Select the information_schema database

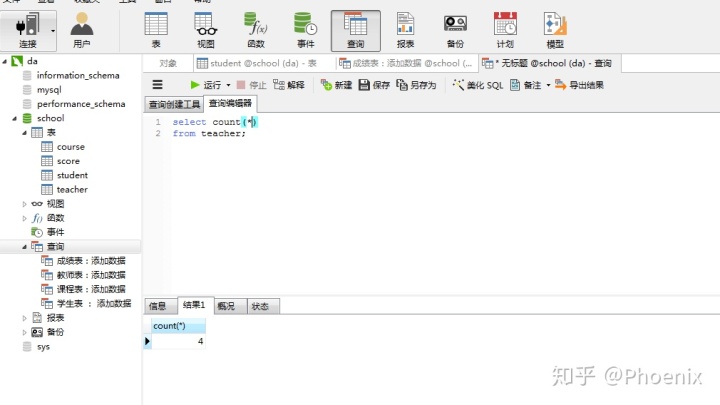point(78,75)
